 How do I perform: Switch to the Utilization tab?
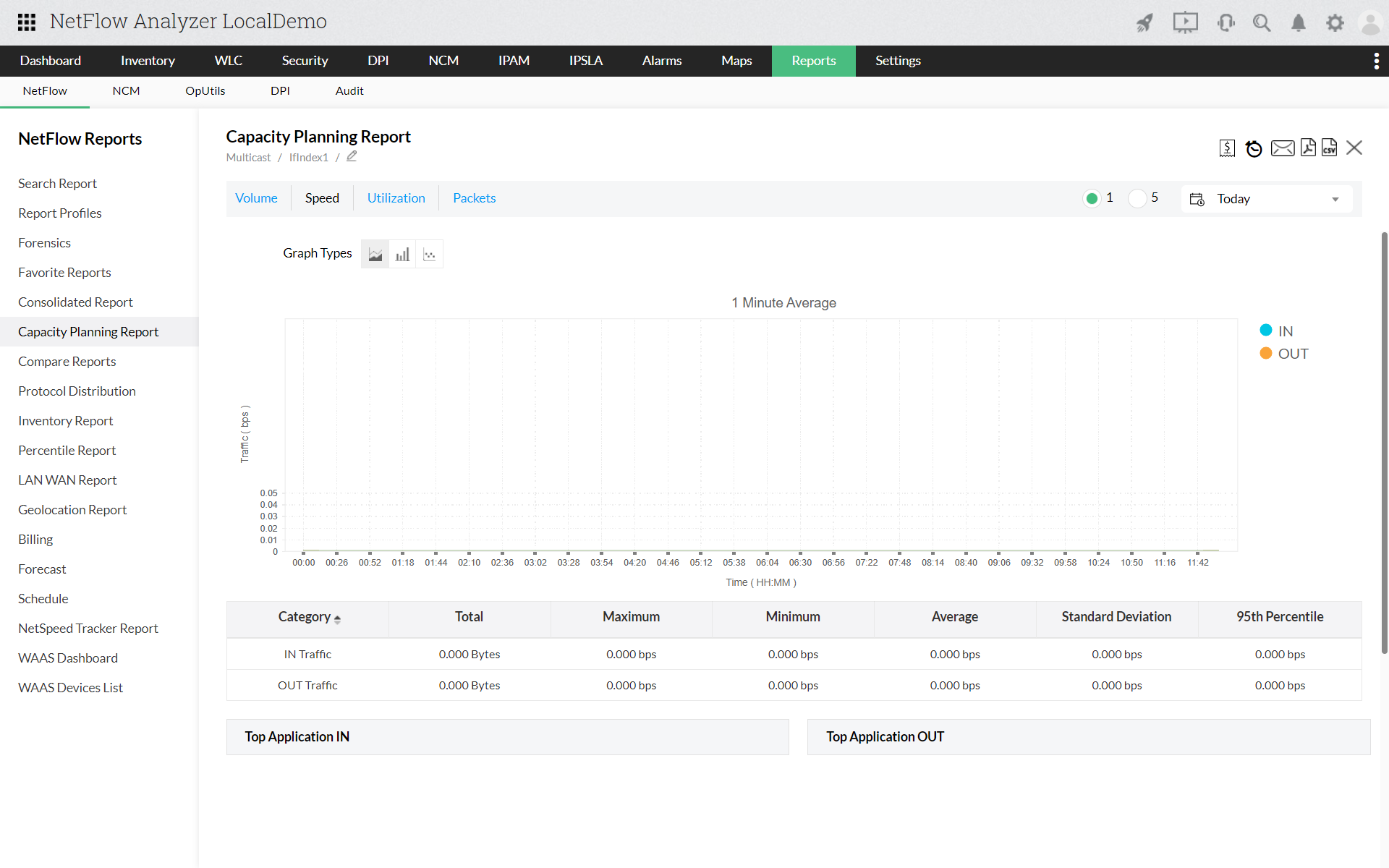(x=396, y=198)
